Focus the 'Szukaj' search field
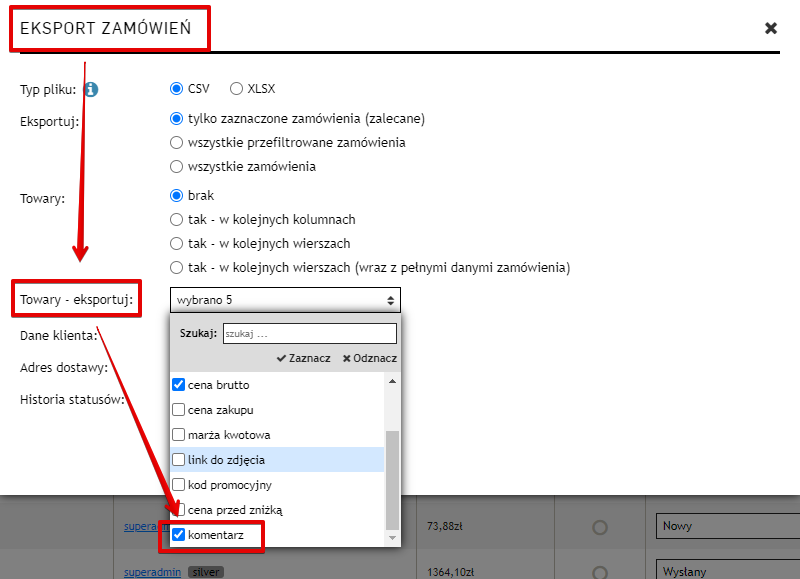 [309, 333]
